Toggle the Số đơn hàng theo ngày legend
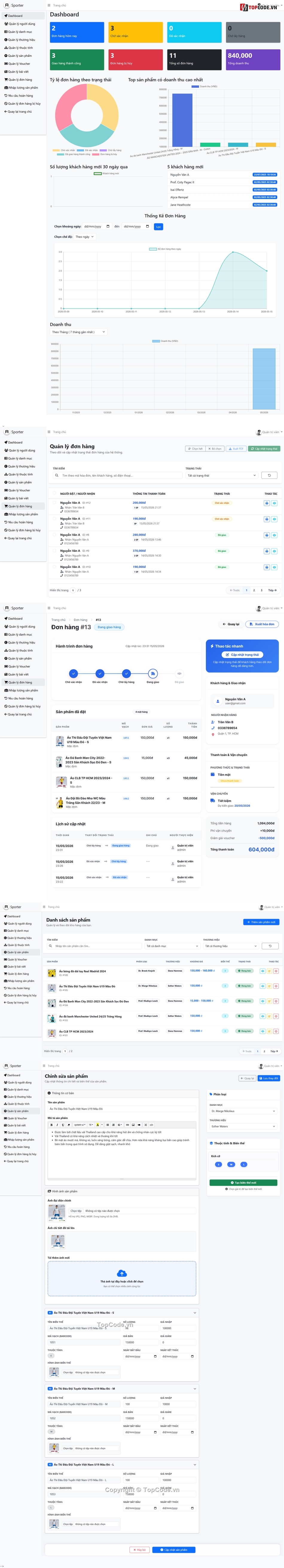The height and width of the screenshot is (1568, 284). (x=165, y=249)
